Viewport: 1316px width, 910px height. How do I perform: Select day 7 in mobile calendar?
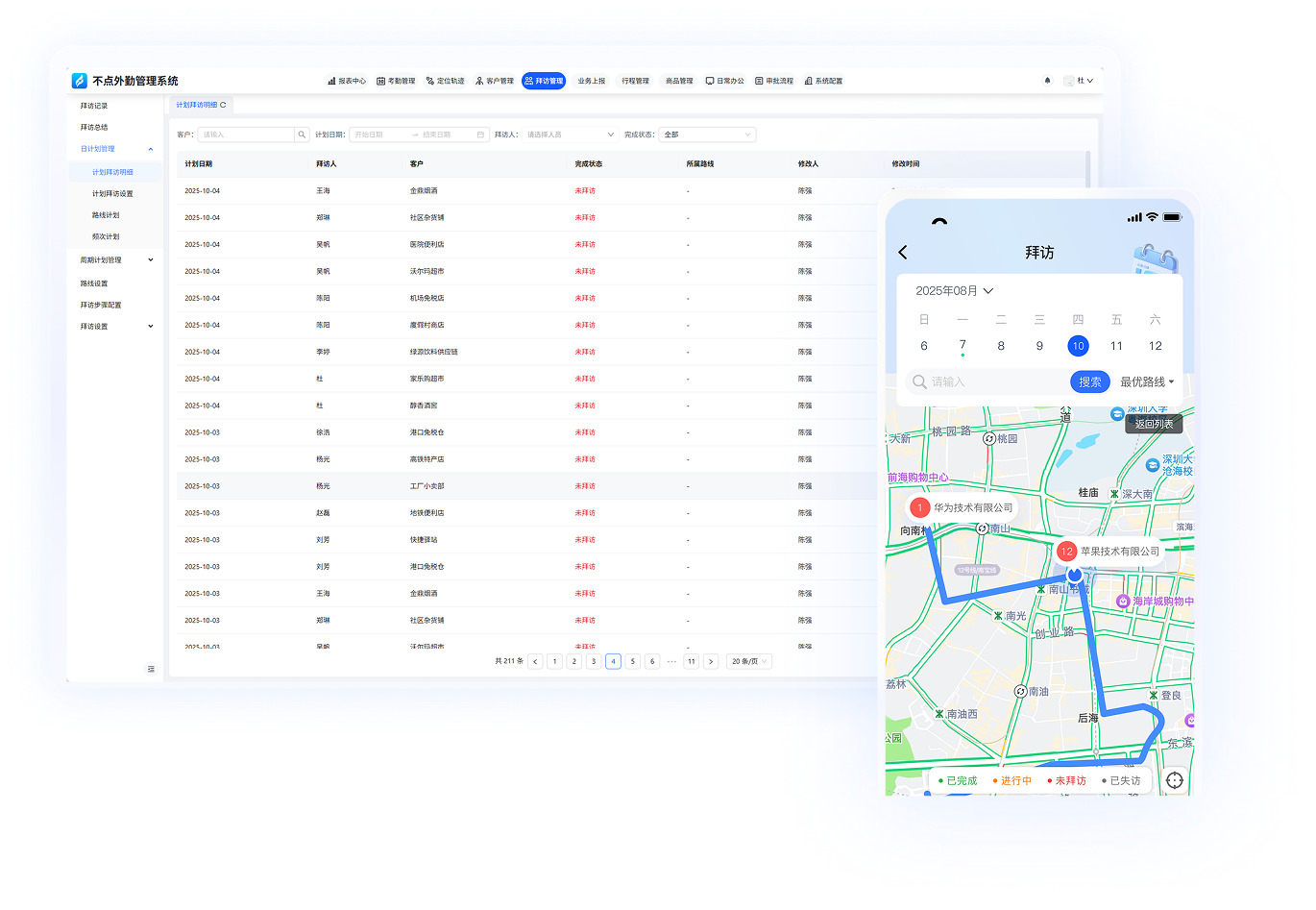tap(963, 346)
